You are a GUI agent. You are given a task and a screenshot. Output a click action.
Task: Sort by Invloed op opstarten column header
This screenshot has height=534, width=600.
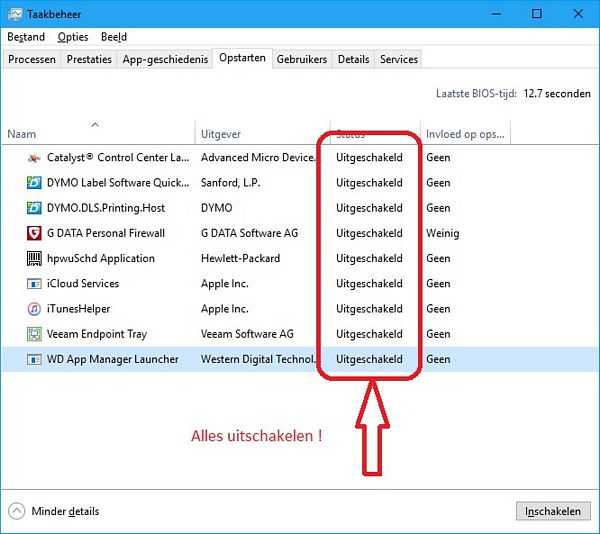click(465, 132)
